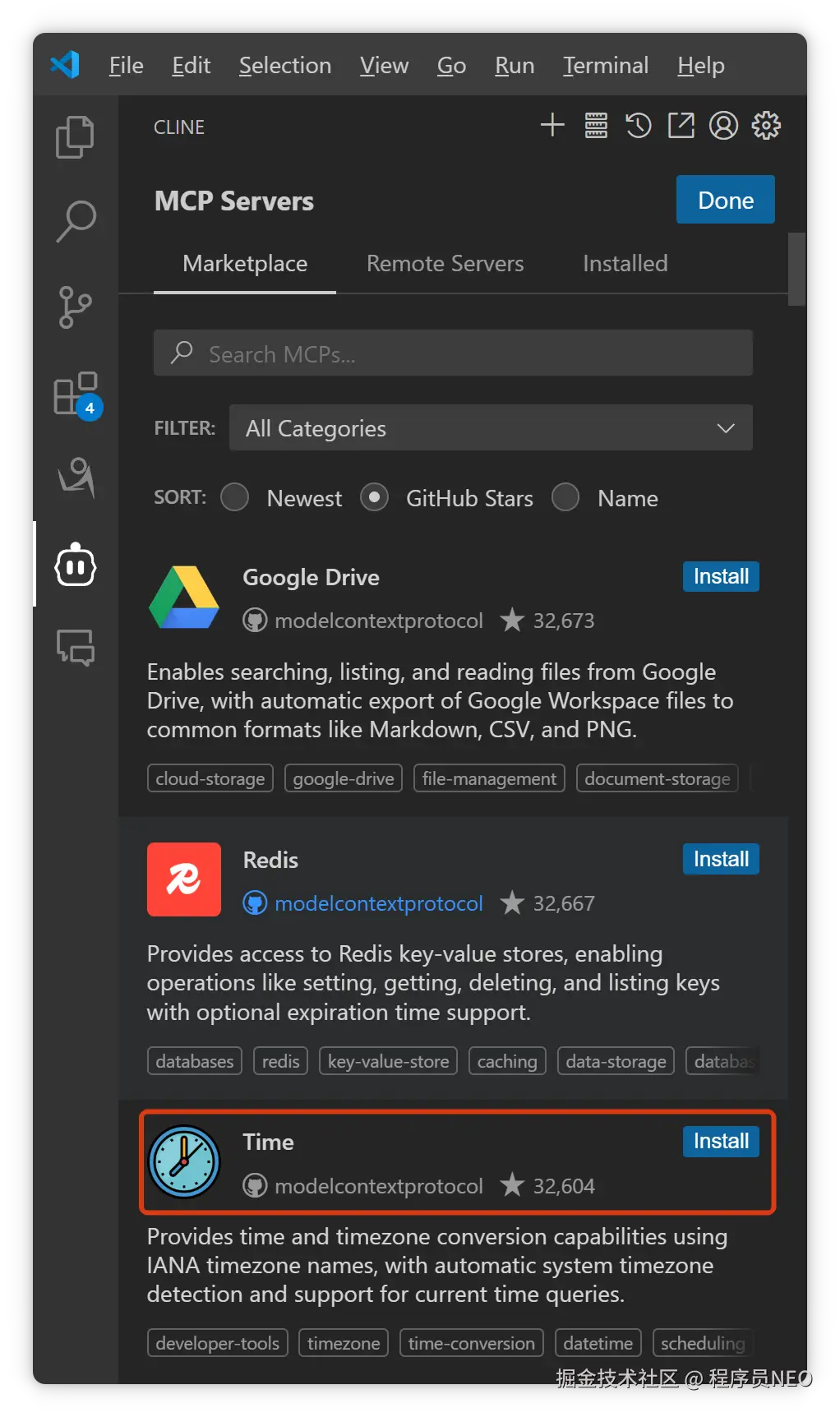Click the Done button
This screenshot has height=1417, width=840.
(x=726, y=200)
